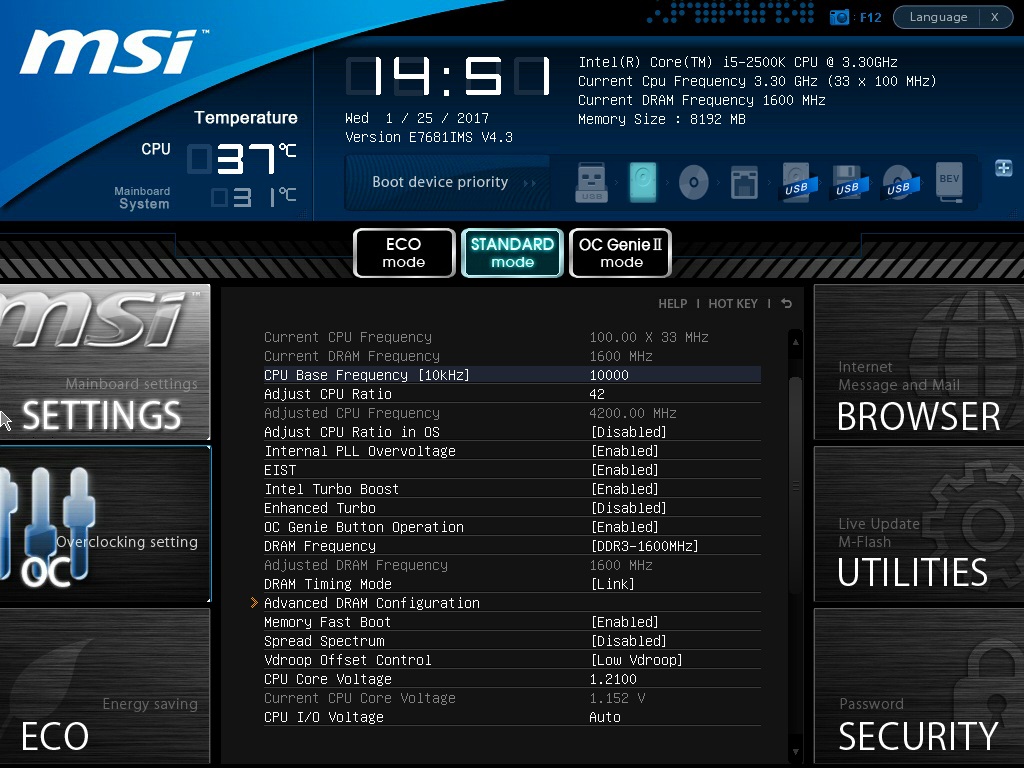The width and height of the screenshot is (1024, 768).
Task: Select the Adjust CPU Ratio row label
Action: click(x=328, y=394)
